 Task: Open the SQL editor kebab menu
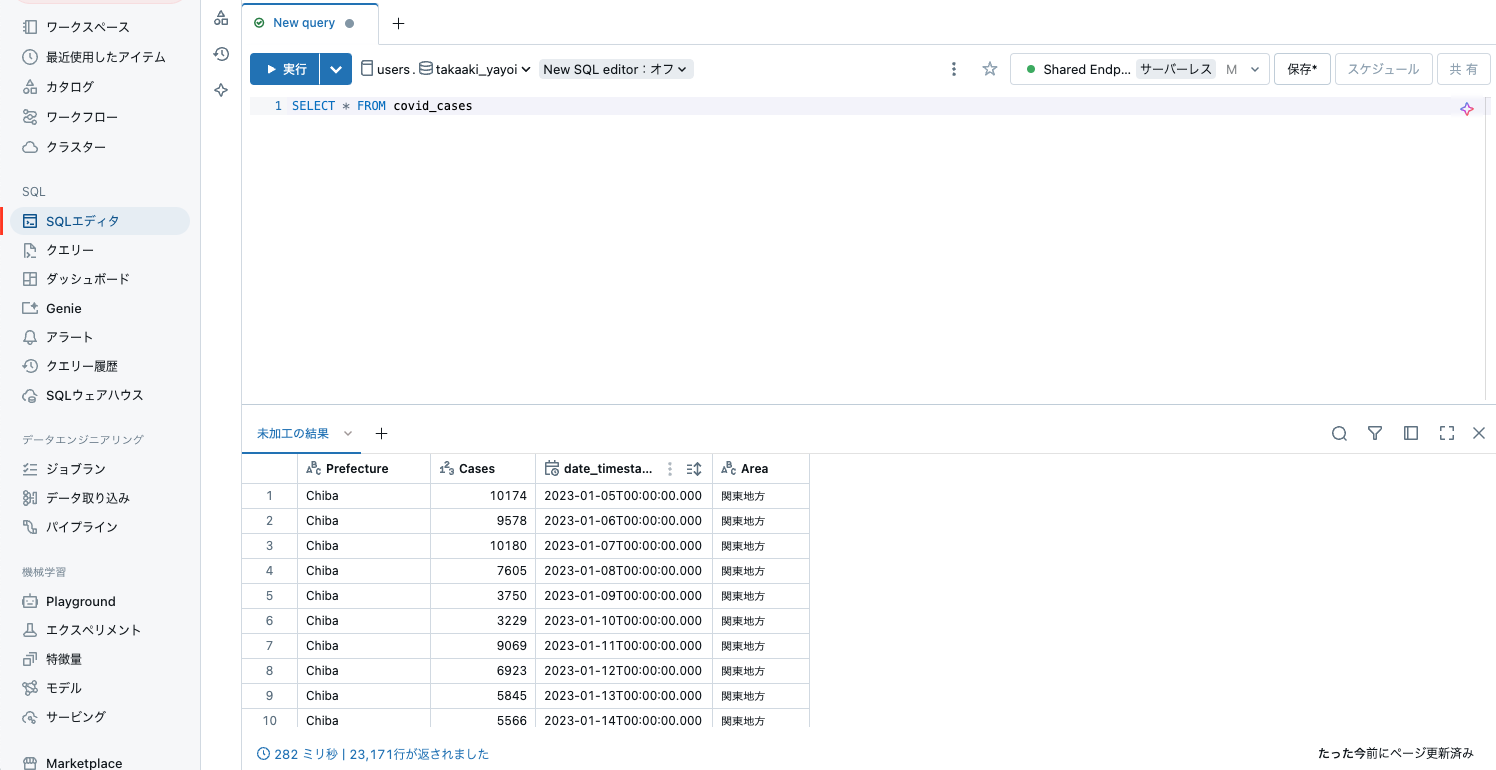(x=954, y=69)
